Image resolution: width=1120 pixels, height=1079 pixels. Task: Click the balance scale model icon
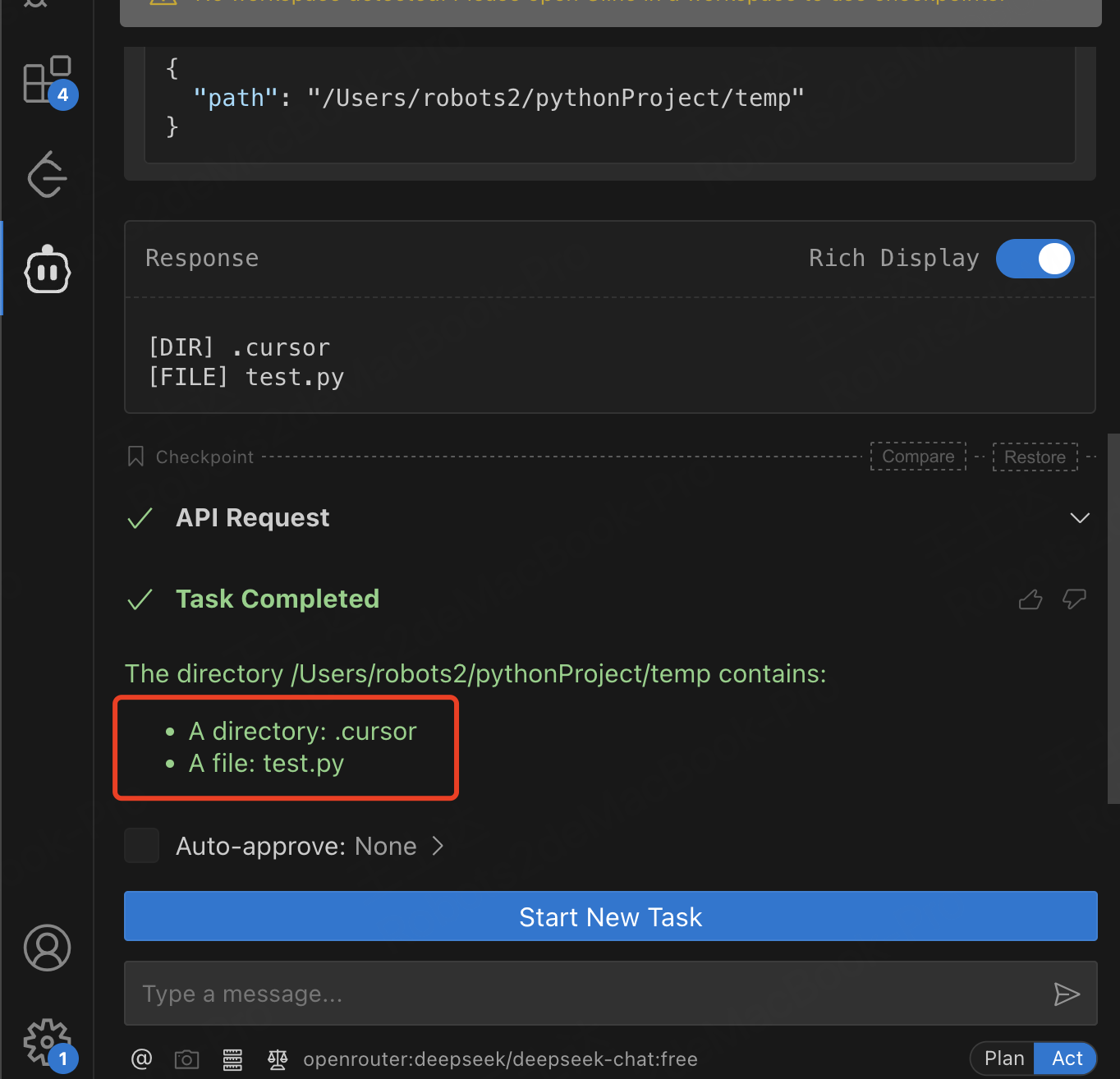[278, 1059]
